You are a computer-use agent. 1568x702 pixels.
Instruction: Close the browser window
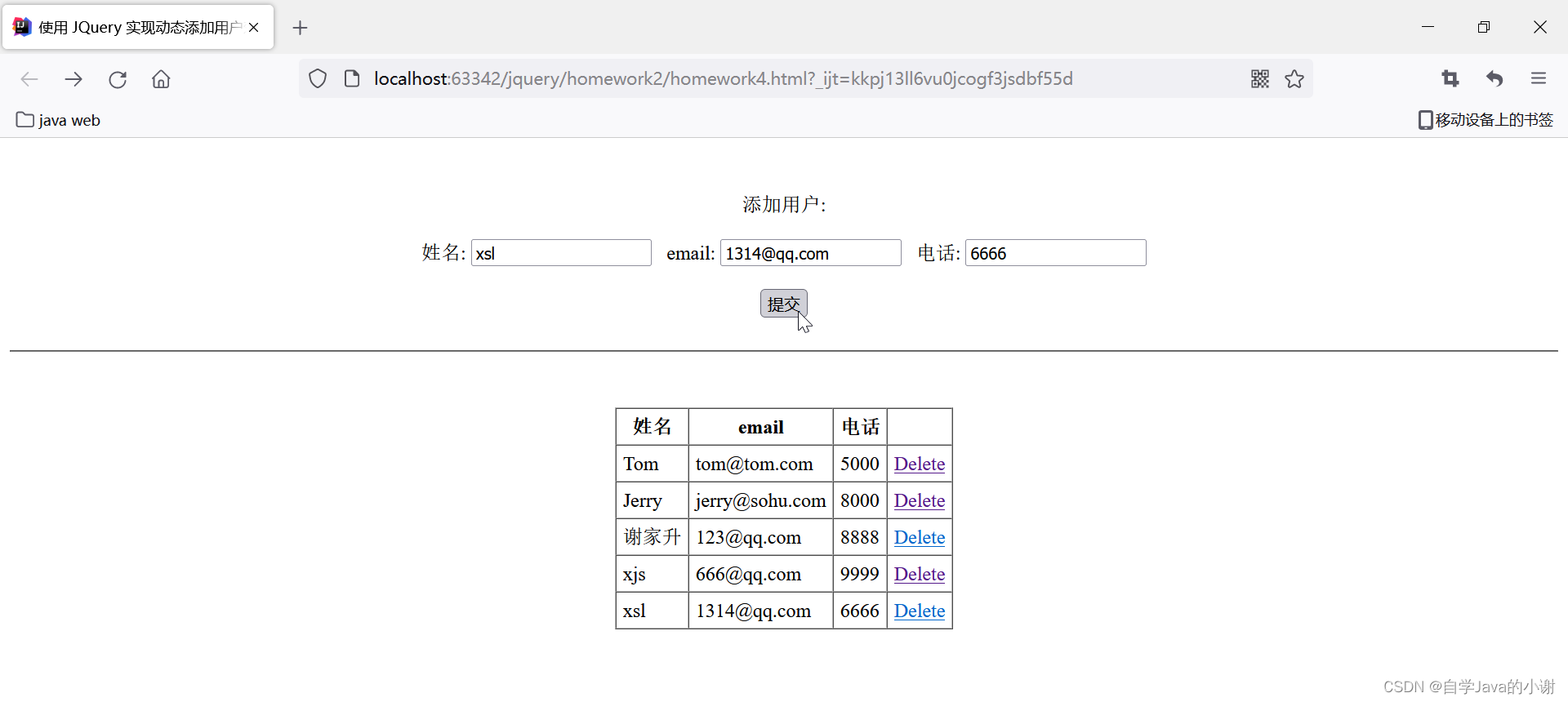[1540, 27]
